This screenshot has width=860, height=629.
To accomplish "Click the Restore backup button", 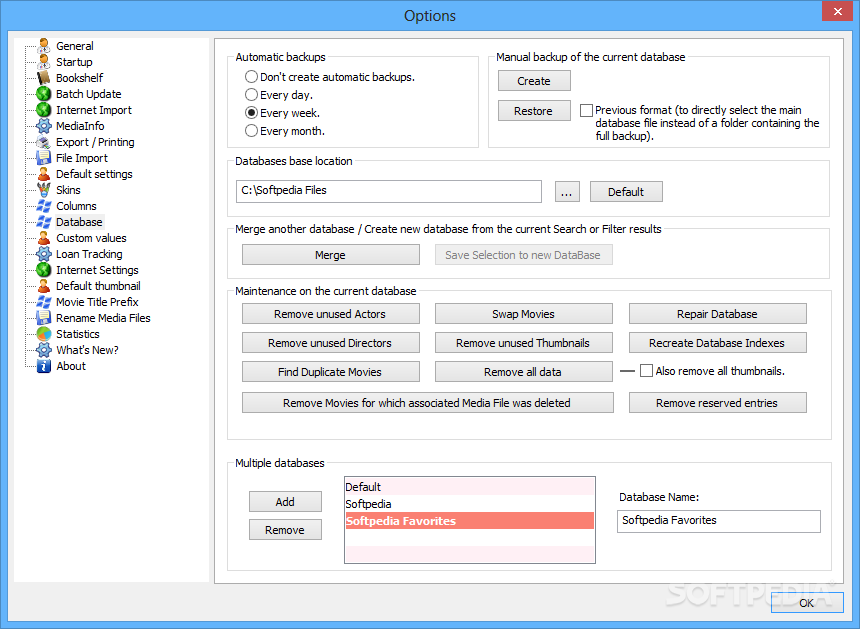I will [x=534, y=111].
